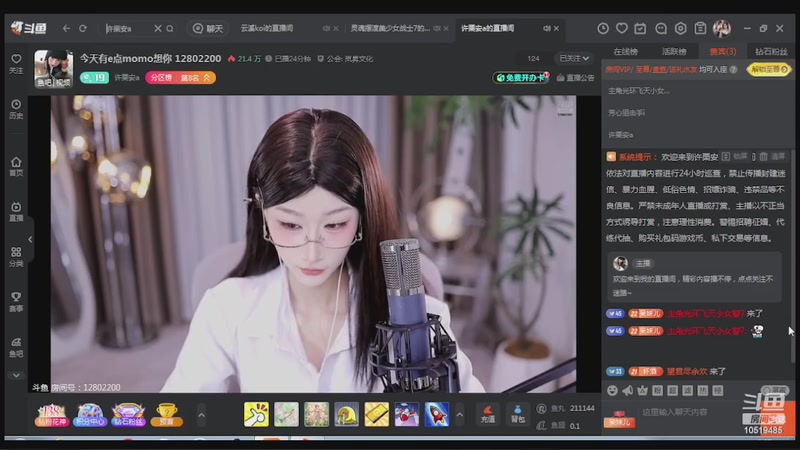Viewport: 800px width, 450px height.
Task: Switch to the 云溪koi的直播间 tab
Action: [x=267, y=29]
